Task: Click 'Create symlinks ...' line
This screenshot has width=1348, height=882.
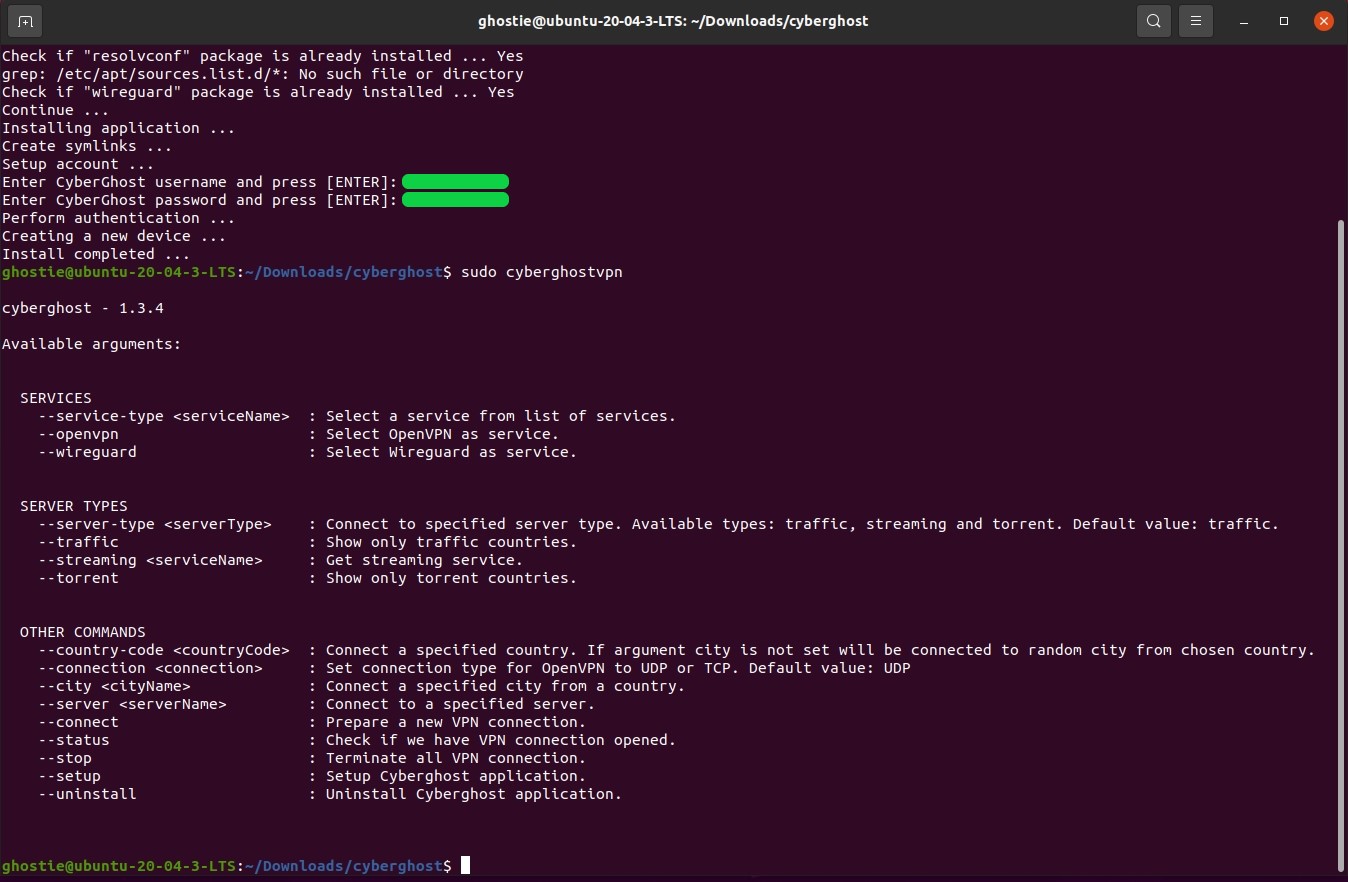Action: [87, 146]
